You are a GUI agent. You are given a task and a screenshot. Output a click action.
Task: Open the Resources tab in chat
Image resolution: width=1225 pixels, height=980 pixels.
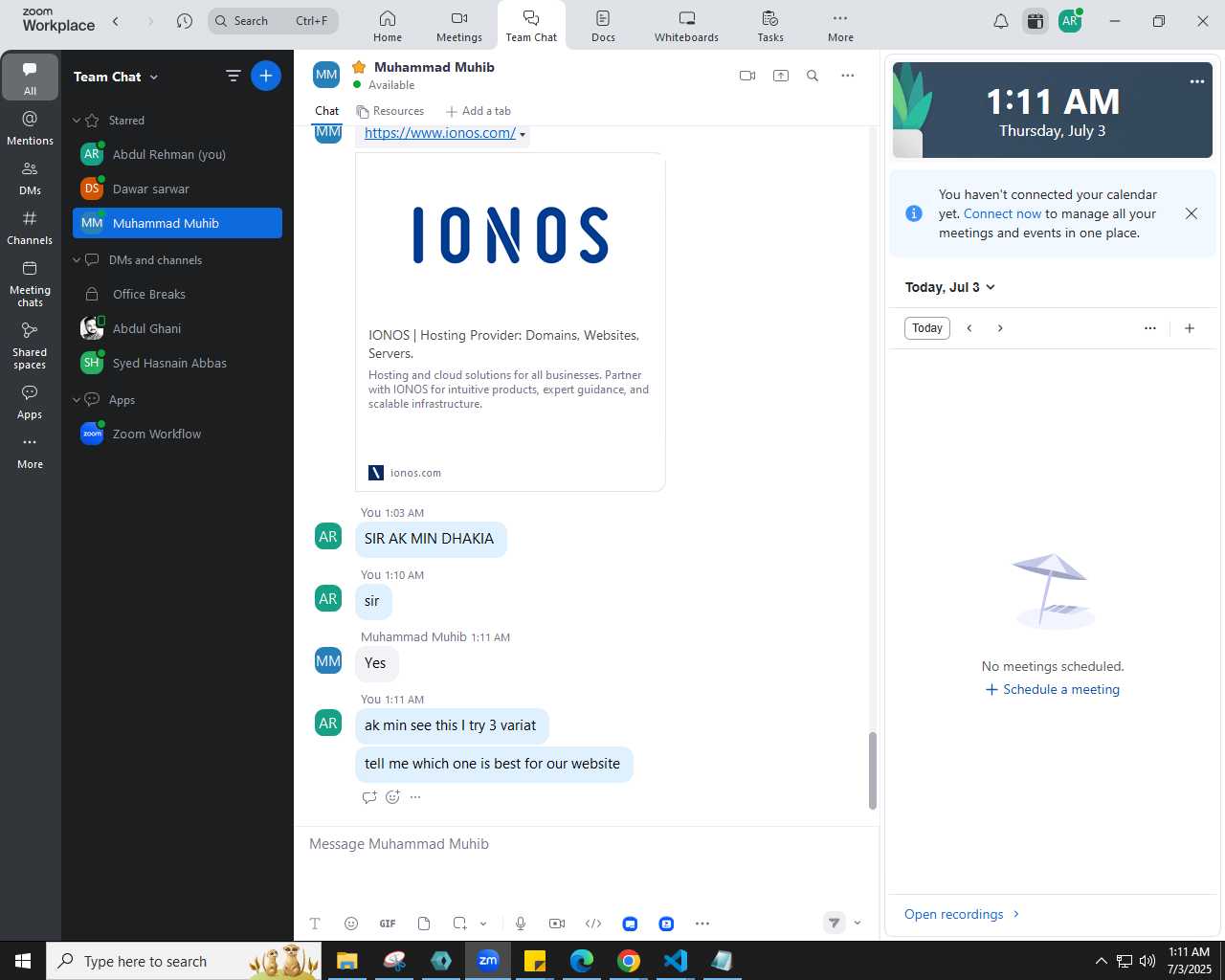click(390, 111)
